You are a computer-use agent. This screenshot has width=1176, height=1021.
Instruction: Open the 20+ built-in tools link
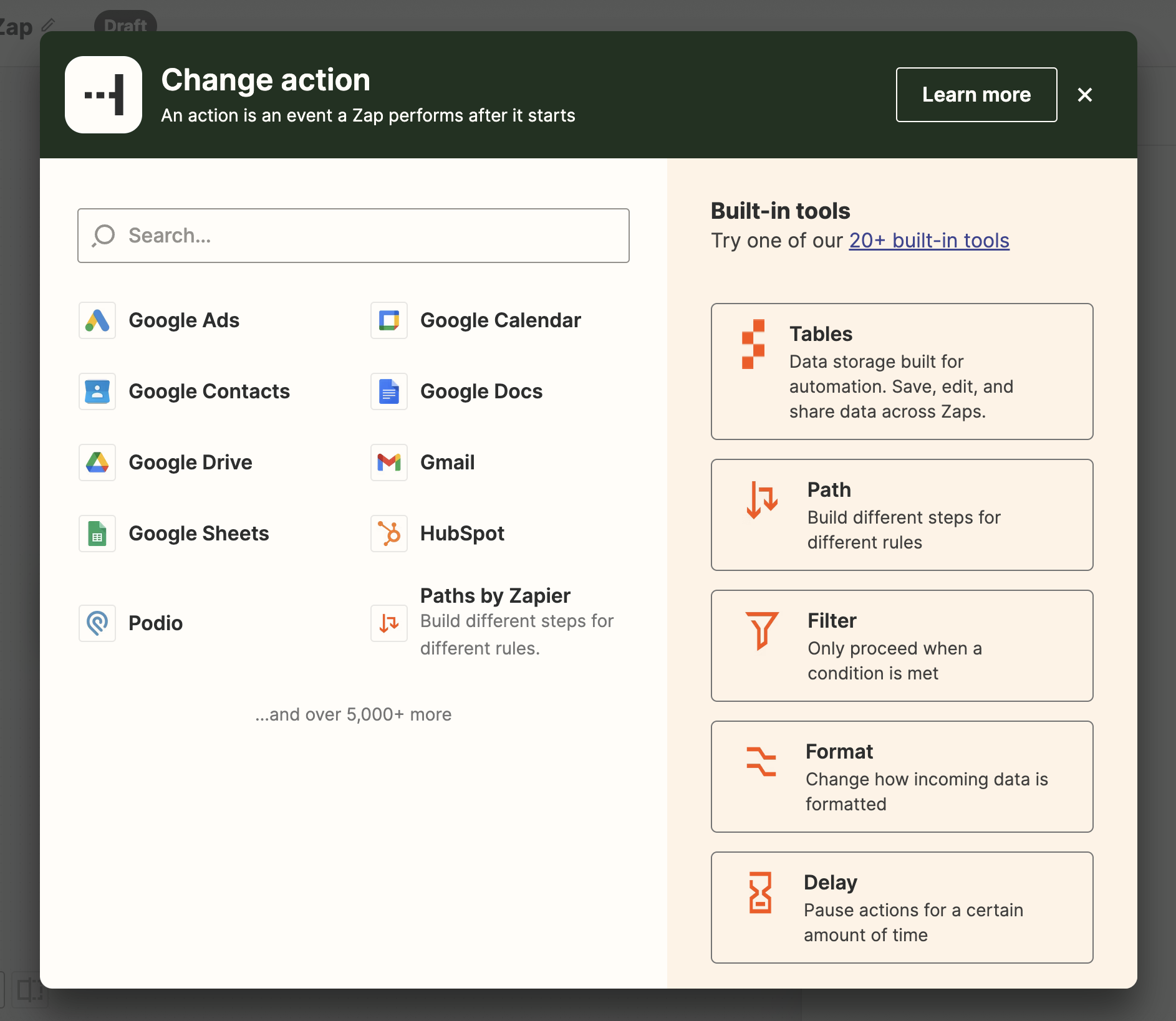point(929,241)
